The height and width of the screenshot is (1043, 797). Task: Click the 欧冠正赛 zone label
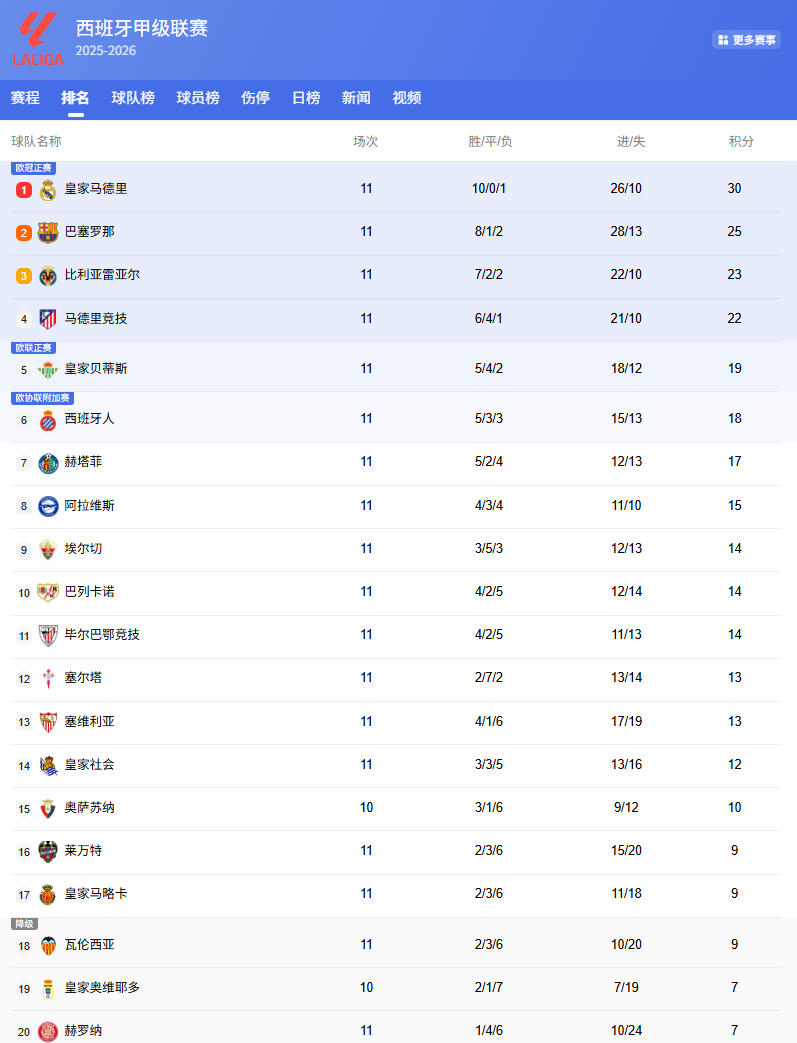(34, 168)
